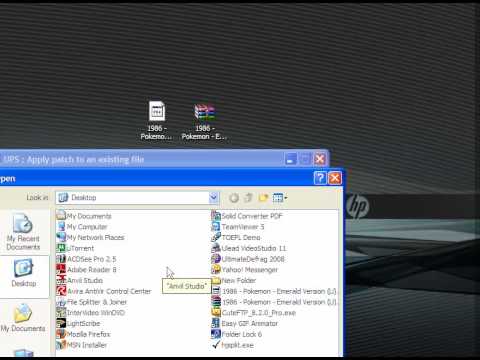Select the New Folder item

(234, 280)
